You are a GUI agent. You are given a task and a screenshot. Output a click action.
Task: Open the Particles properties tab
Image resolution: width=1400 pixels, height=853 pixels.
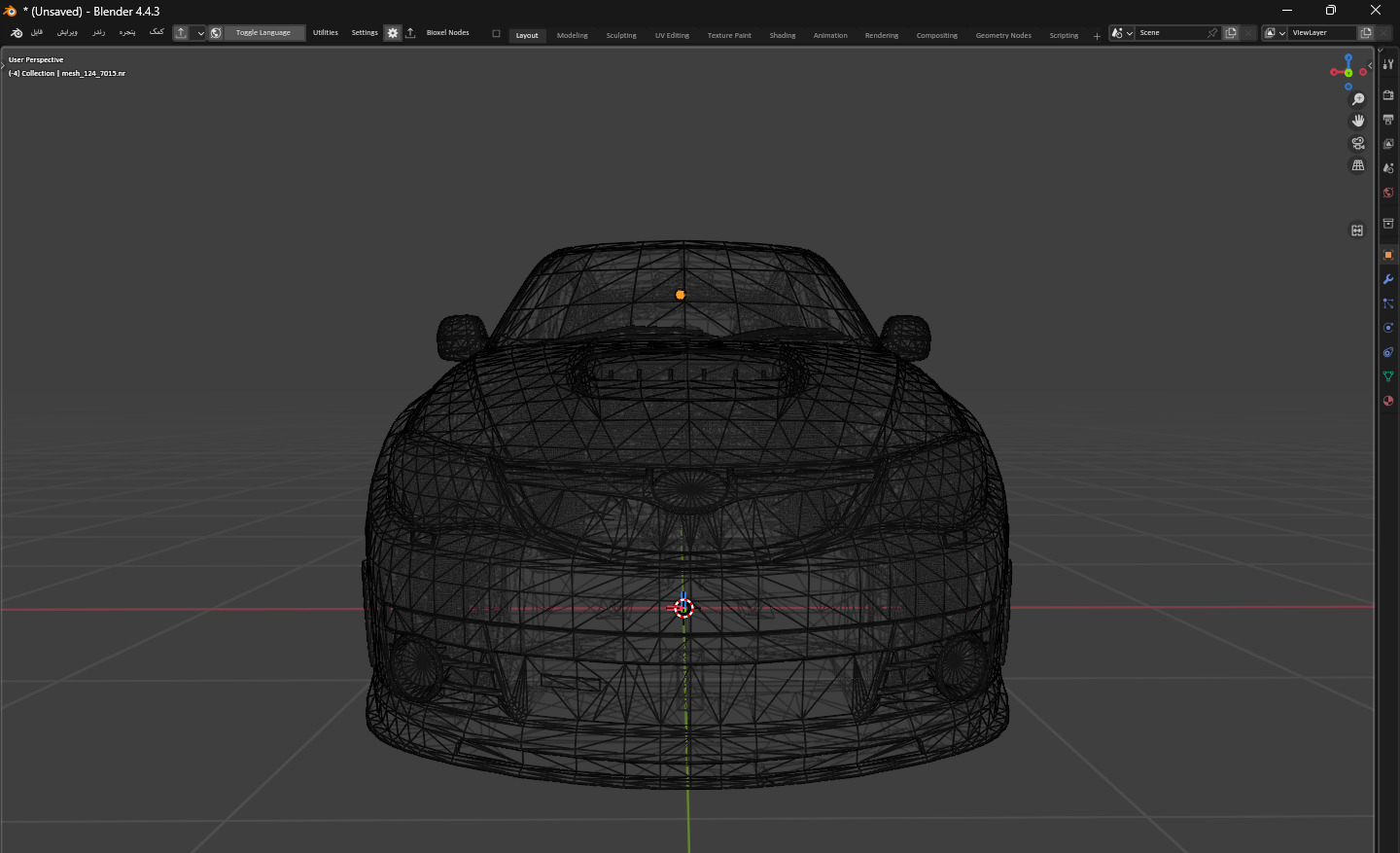click(1388, 303)
